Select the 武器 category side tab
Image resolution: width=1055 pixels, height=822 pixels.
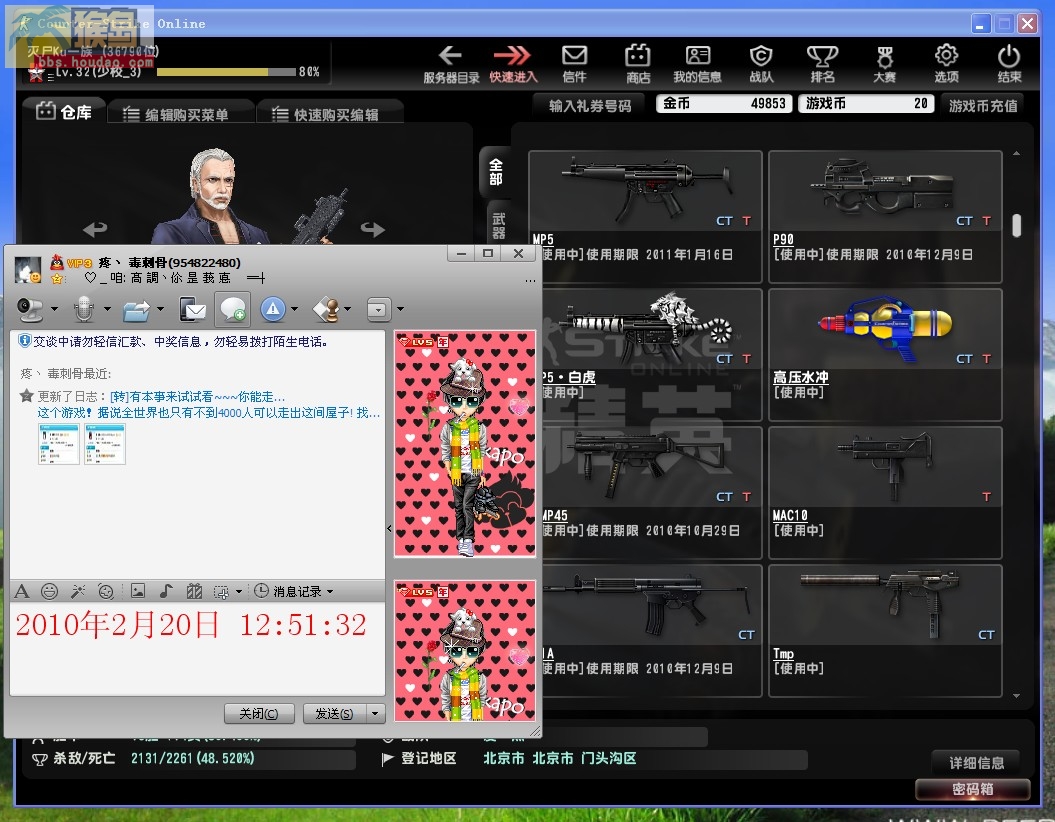(x=499, y=225)
